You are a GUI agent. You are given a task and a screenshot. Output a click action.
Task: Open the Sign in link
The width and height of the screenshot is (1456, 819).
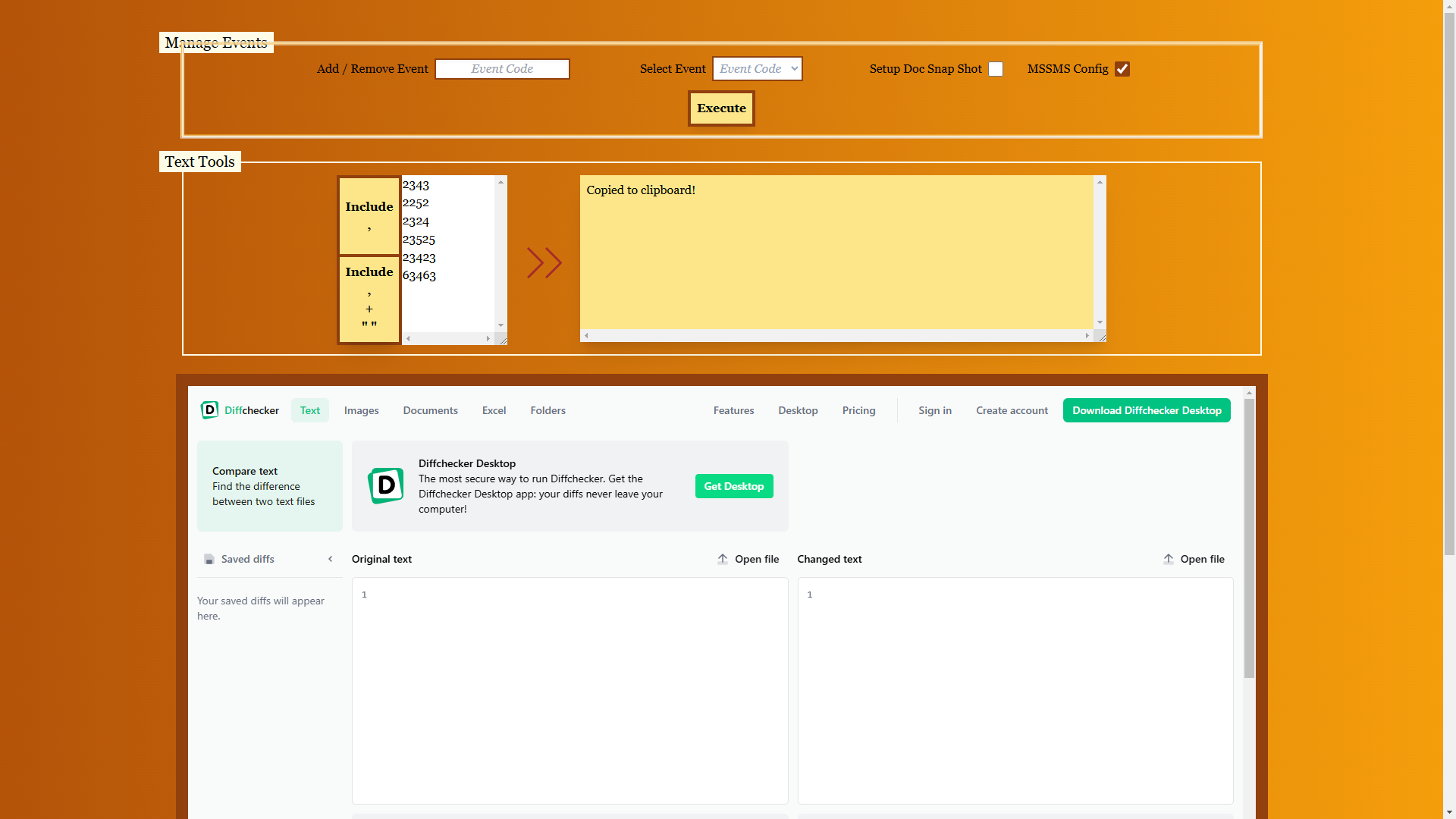click(x=934, y=410)
